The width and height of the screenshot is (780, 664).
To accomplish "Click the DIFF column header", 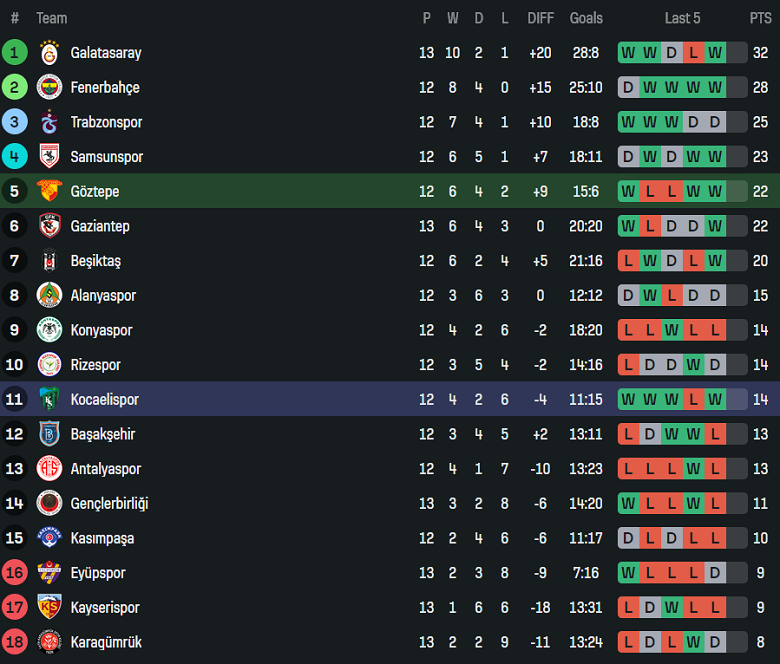I will pos(540,18).
